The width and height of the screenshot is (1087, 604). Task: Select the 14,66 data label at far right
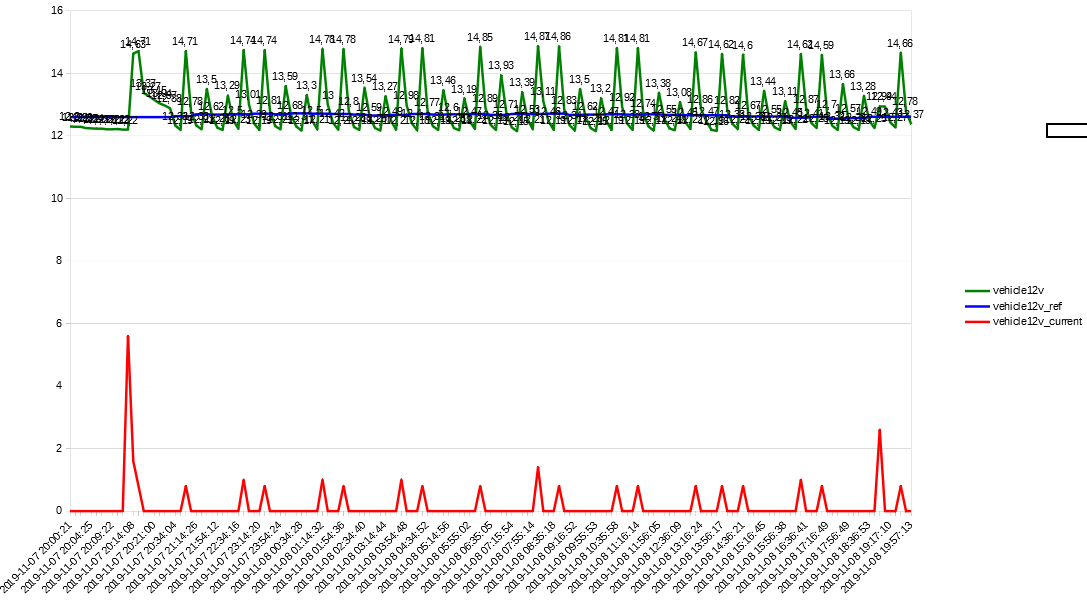click(x=900, y=44)
